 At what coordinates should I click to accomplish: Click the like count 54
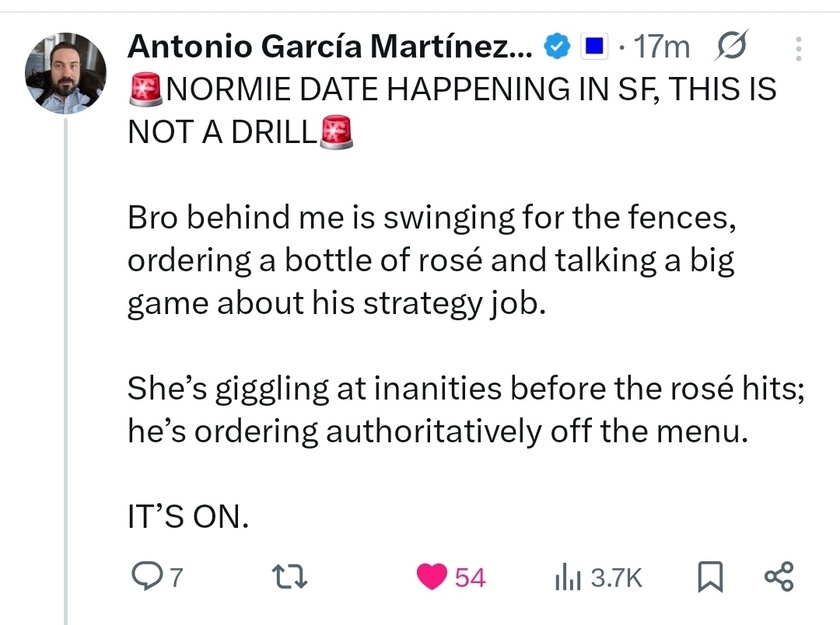pyautogui.click(x=470, y=577)
